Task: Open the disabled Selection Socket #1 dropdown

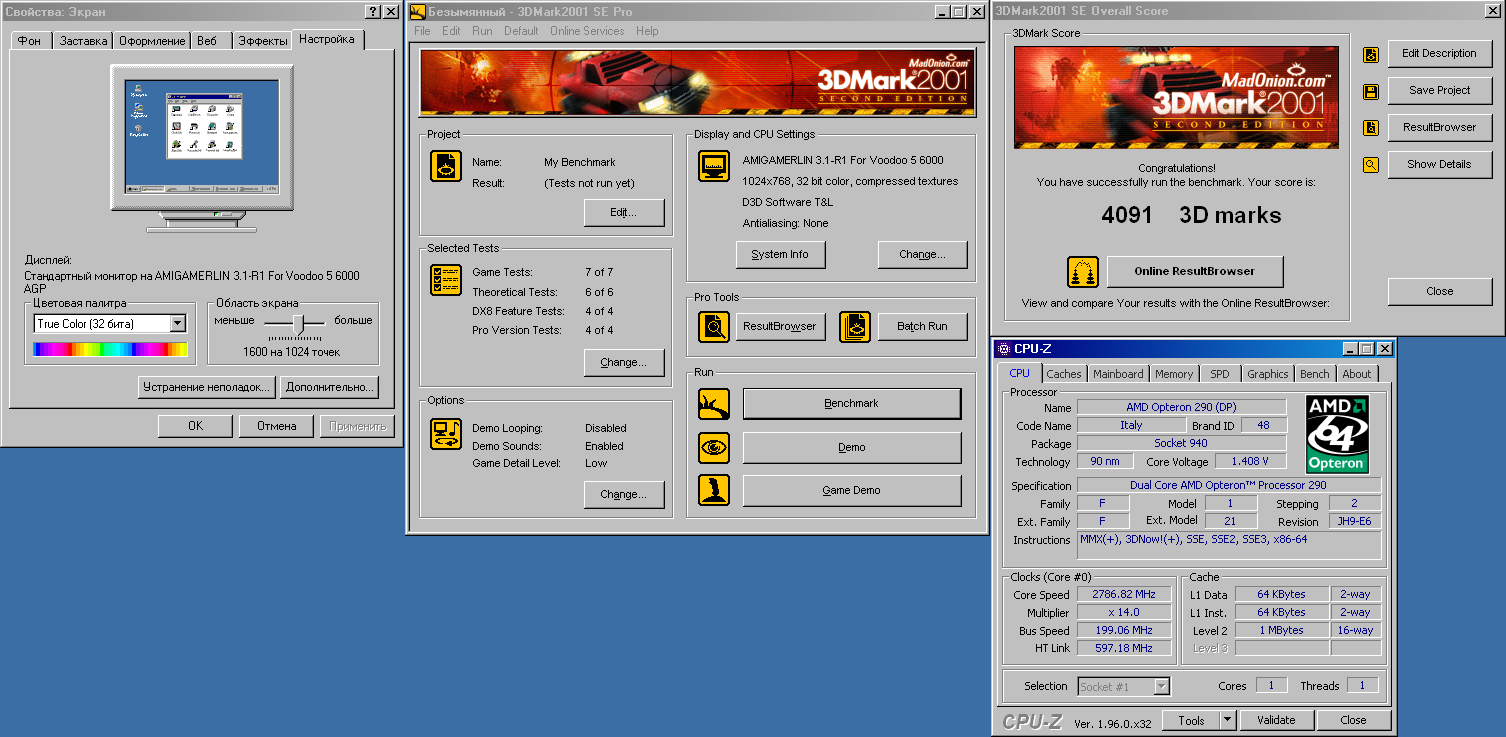Action: pos(1161,686)
